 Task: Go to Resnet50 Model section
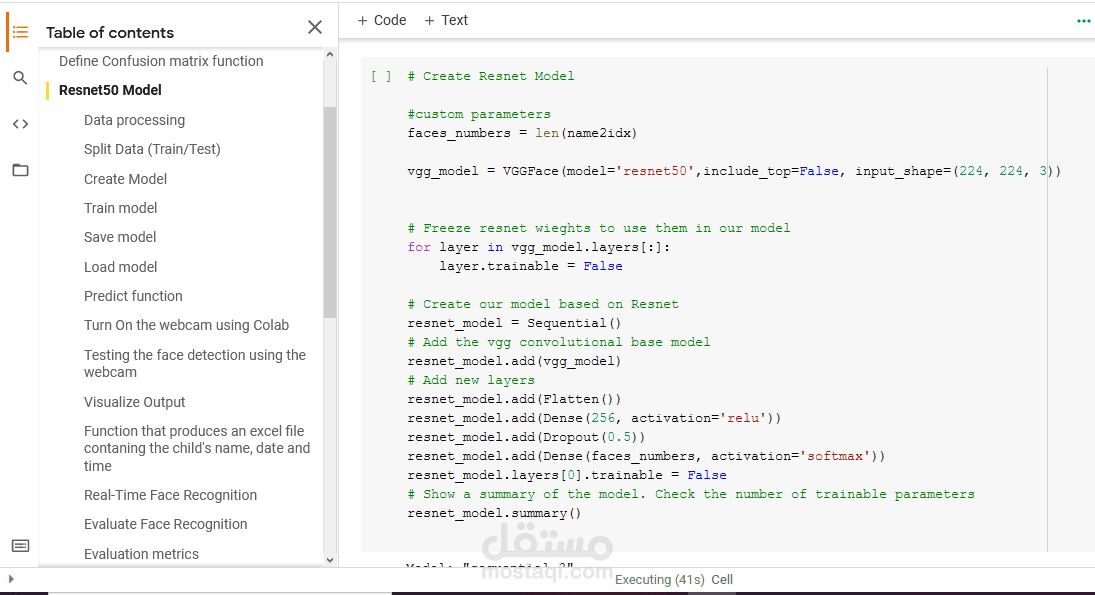tap(110, 90)
